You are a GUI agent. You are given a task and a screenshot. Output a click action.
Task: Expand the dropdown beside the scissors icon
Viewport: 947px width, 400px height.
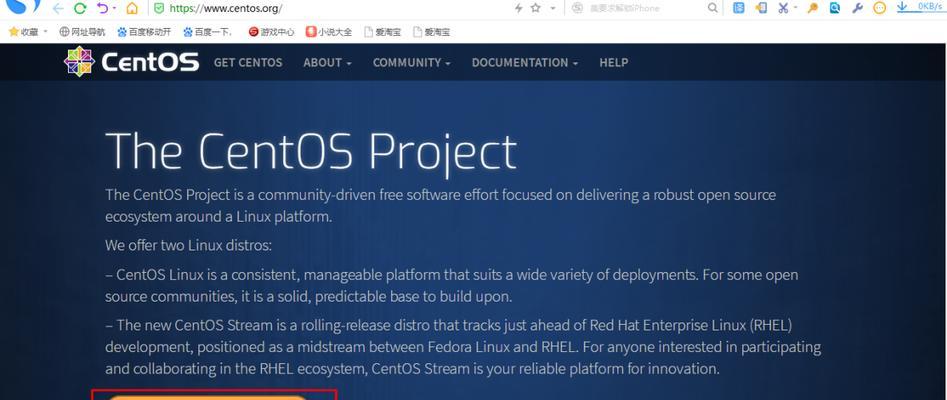point(795,8)
